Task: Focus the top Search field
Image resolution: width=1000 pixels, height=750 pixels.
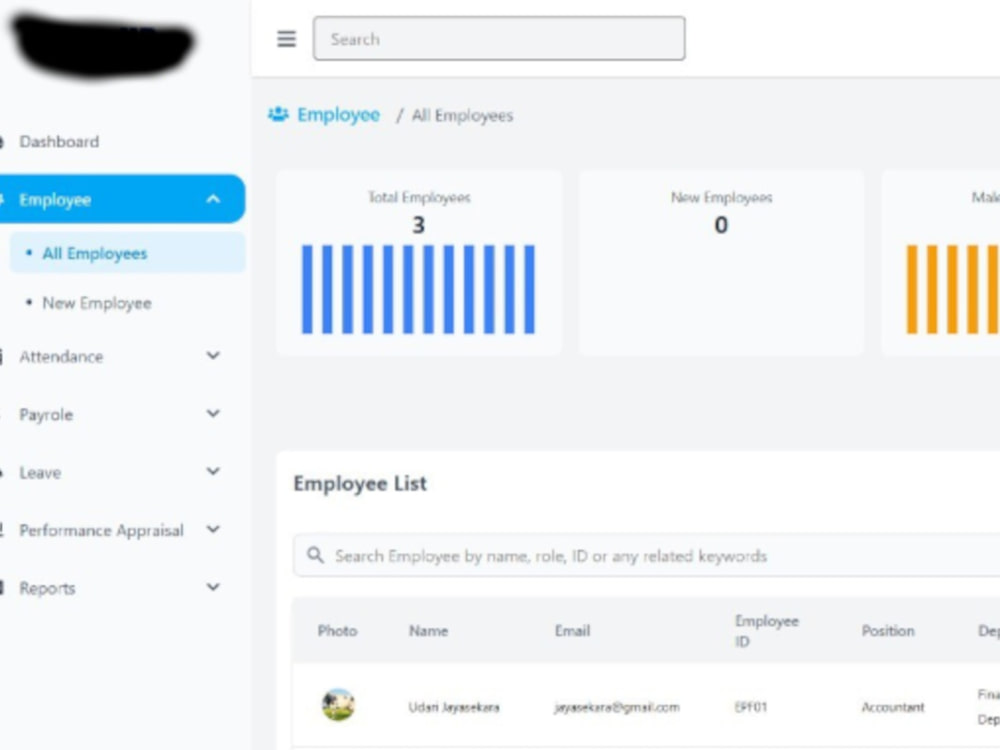Action: coord(499,39)
